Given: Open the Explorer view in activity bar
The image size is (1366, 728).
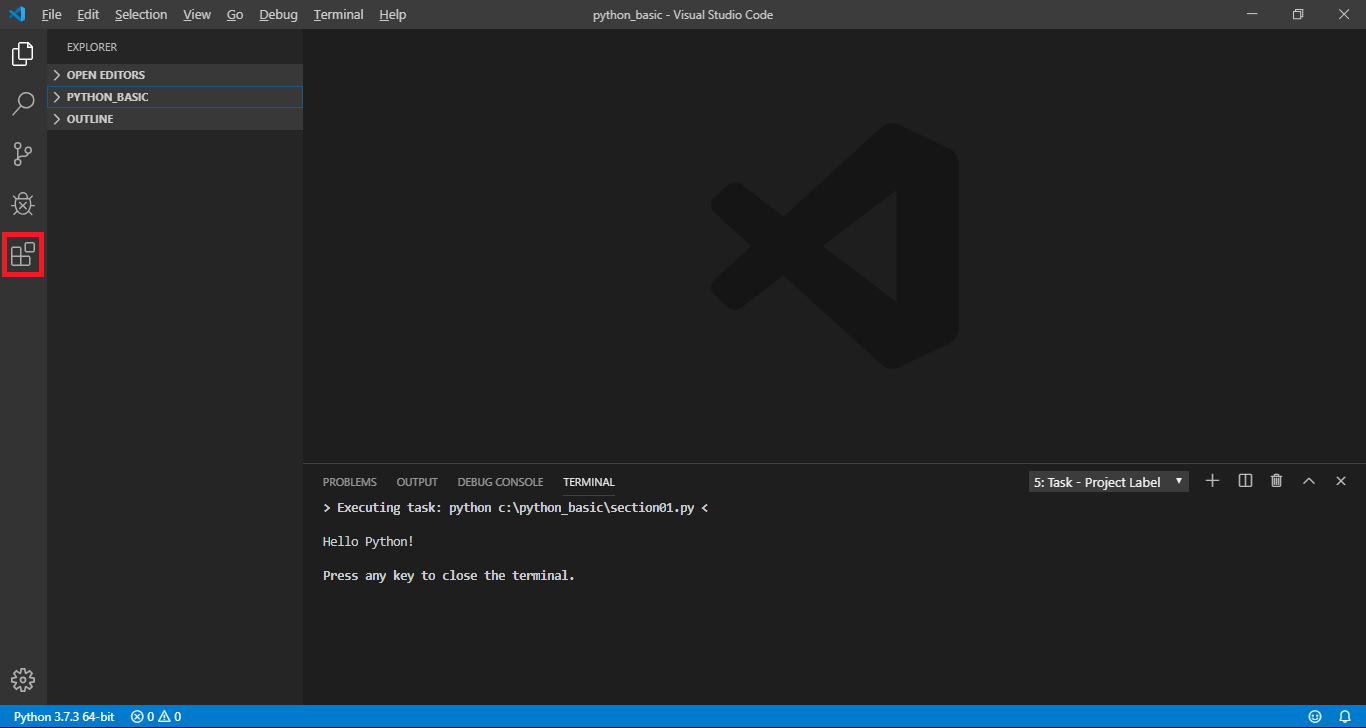Looking at the screenshot, I should pyautogui.click(x=23, y=54).
